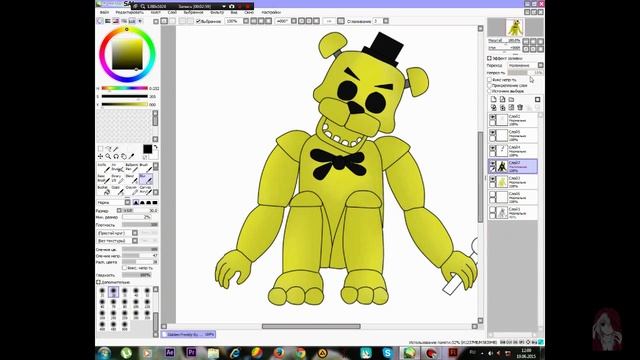Select the eyedropper color picker tool
This screenshot has height=360, width=640.
131,156
